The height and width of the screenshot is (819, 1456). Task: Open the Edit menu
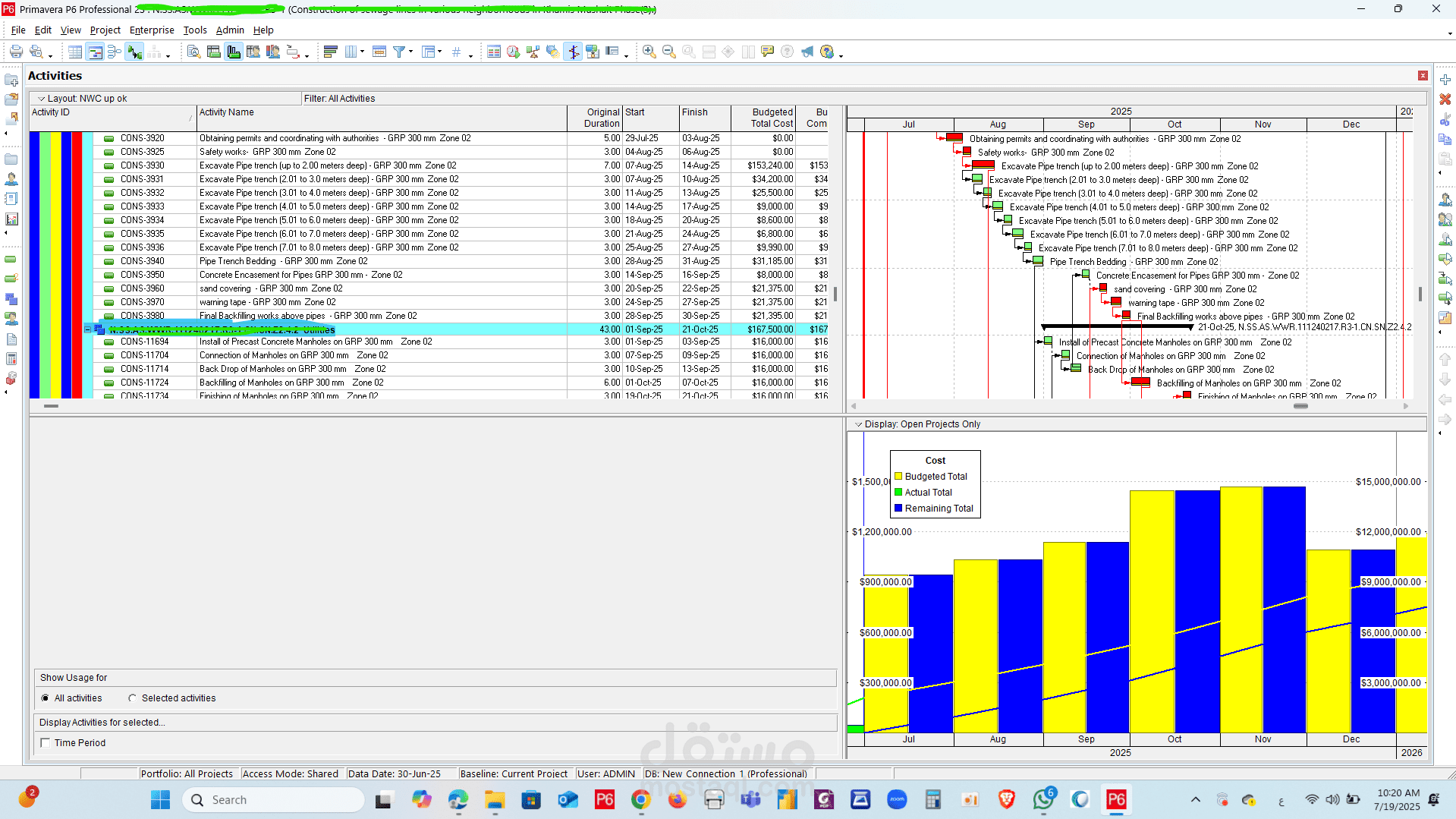pos(43,30)
